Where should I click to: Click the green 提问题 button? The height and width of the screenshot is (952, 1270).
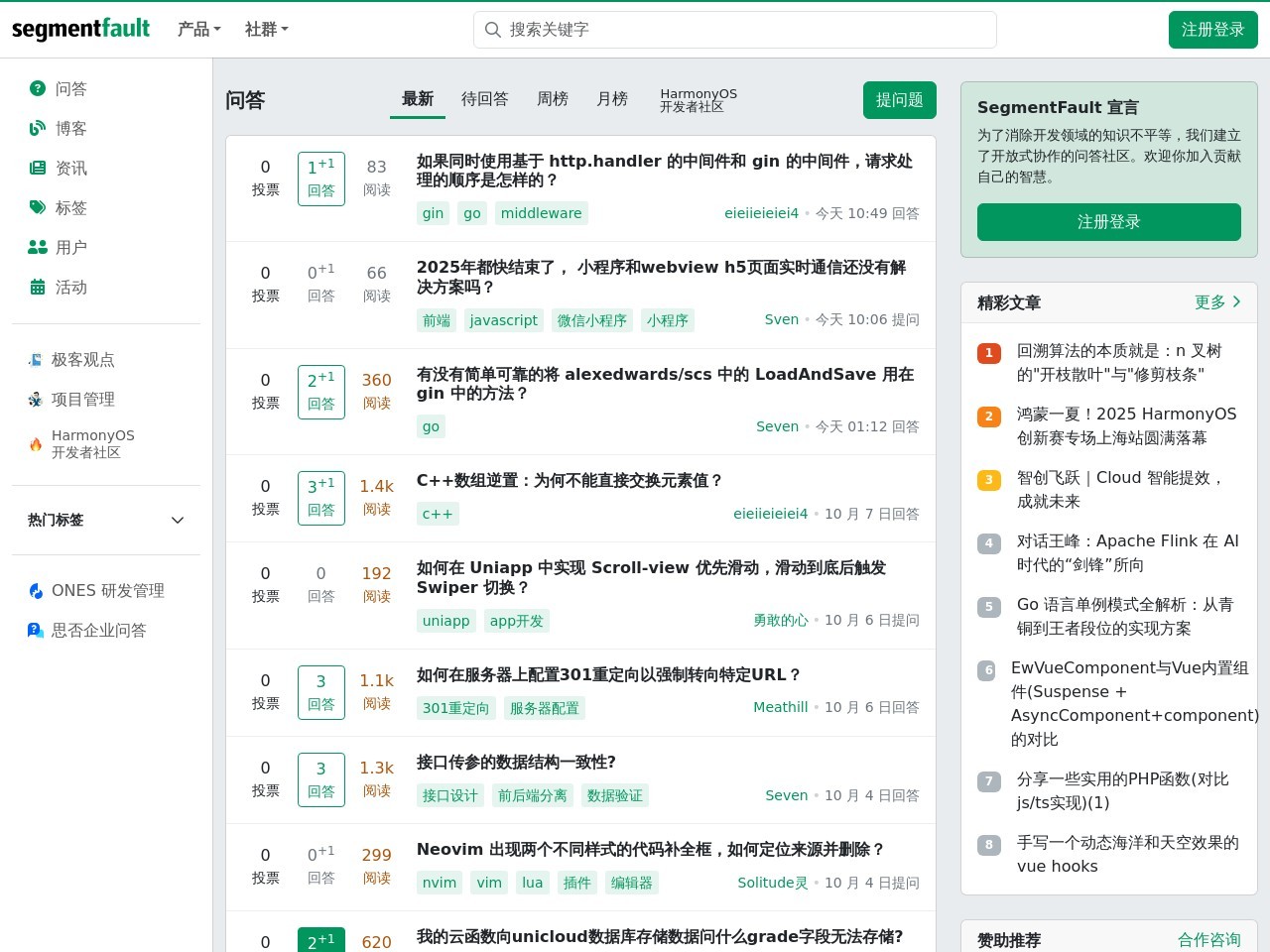tap(899, 100)
